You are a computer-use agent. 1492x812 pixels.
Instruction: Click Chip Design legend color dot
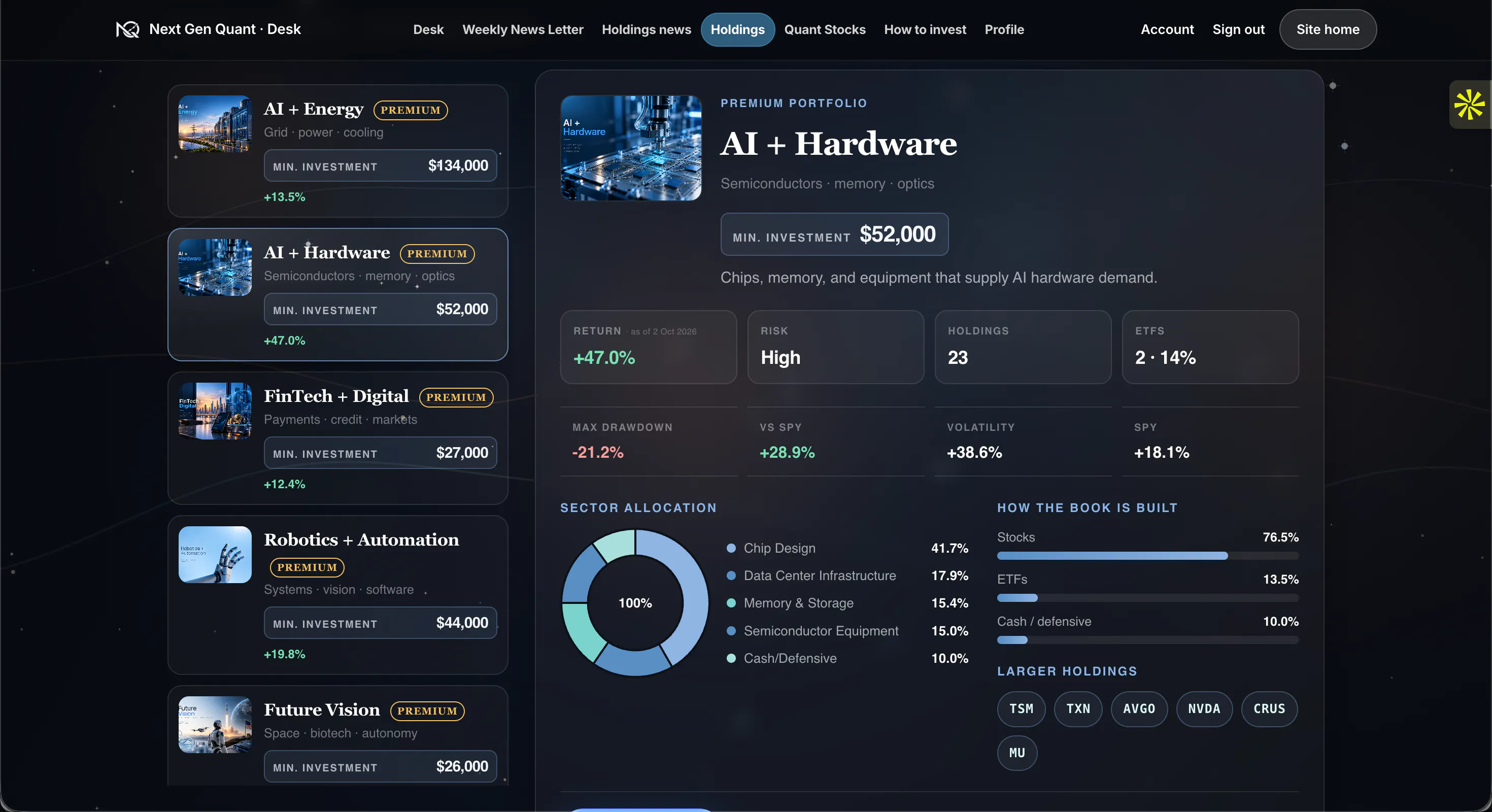731,548
